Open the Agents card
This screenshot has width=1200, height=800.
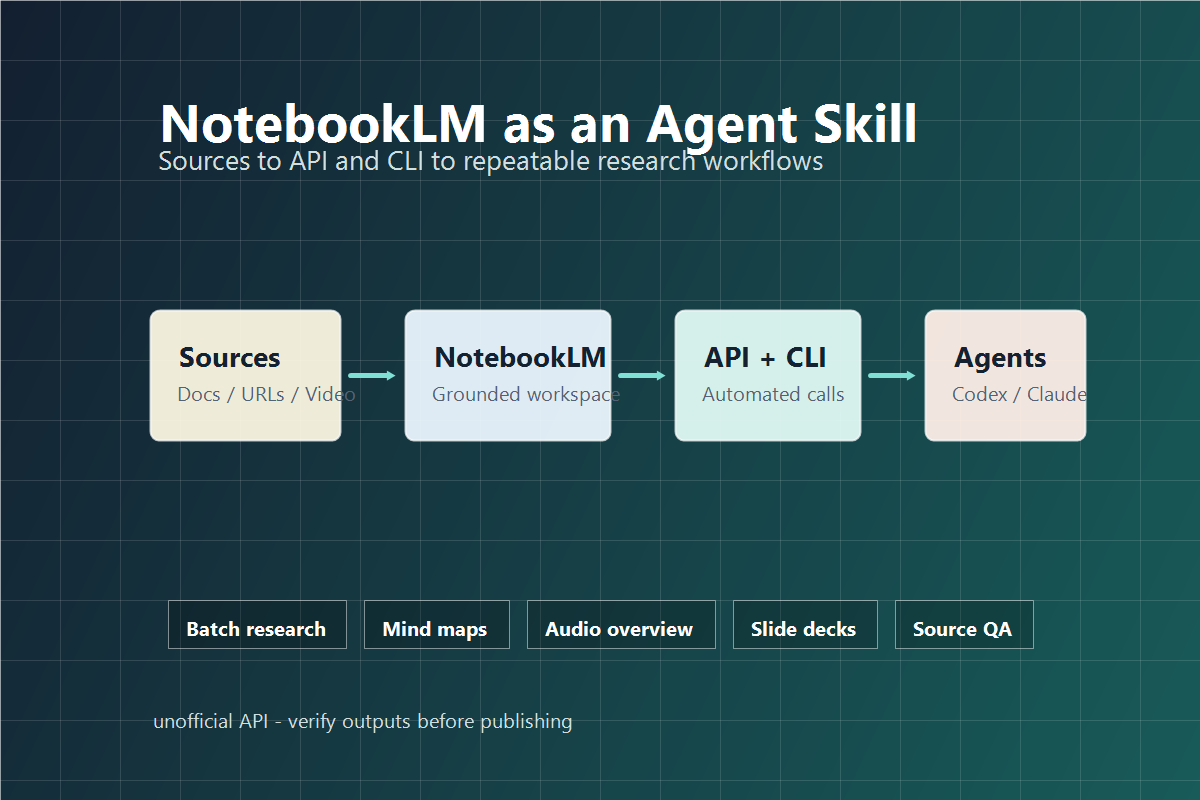pyautogui.click(x=1005, y=375)
